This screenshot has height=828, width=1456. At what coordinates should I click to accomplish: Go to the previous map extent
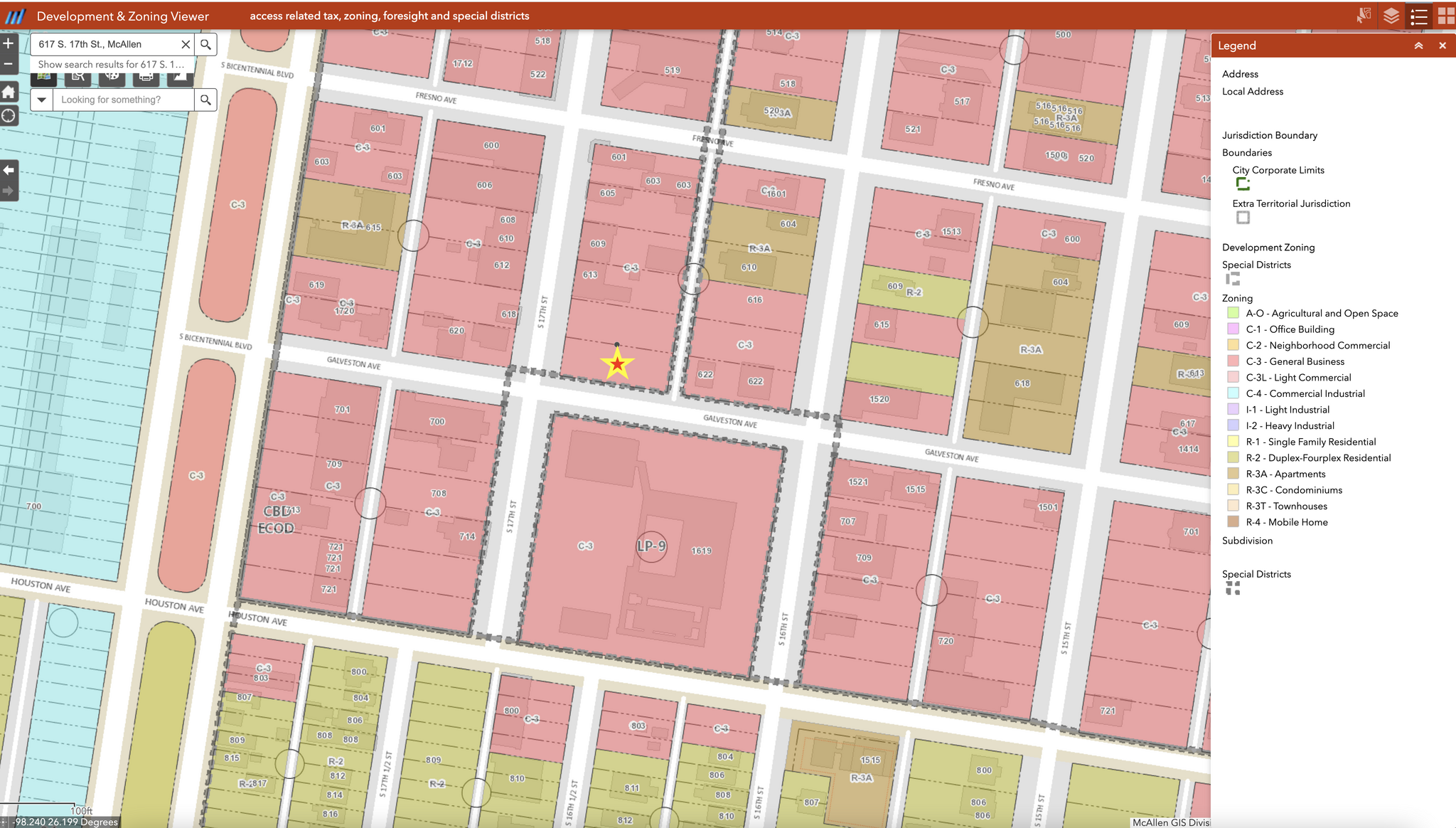point(9,170)
